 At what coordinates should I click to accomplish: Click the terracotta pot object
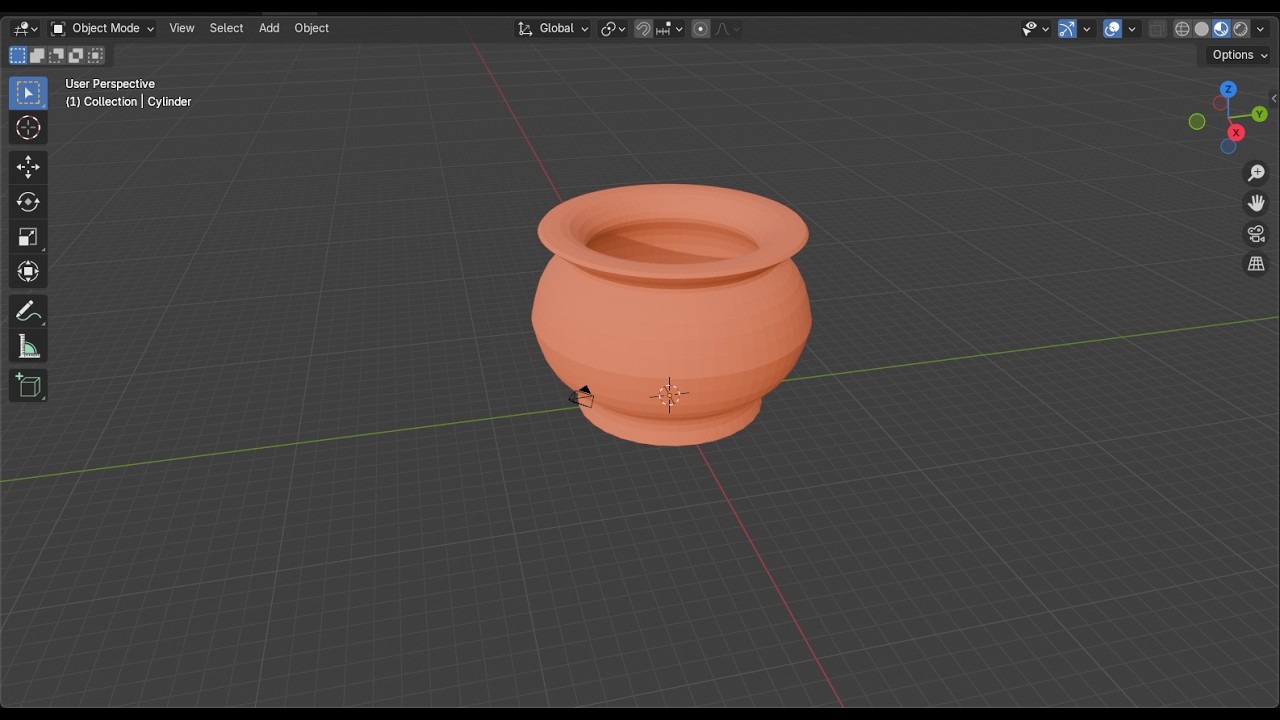[x=672, y=314]
